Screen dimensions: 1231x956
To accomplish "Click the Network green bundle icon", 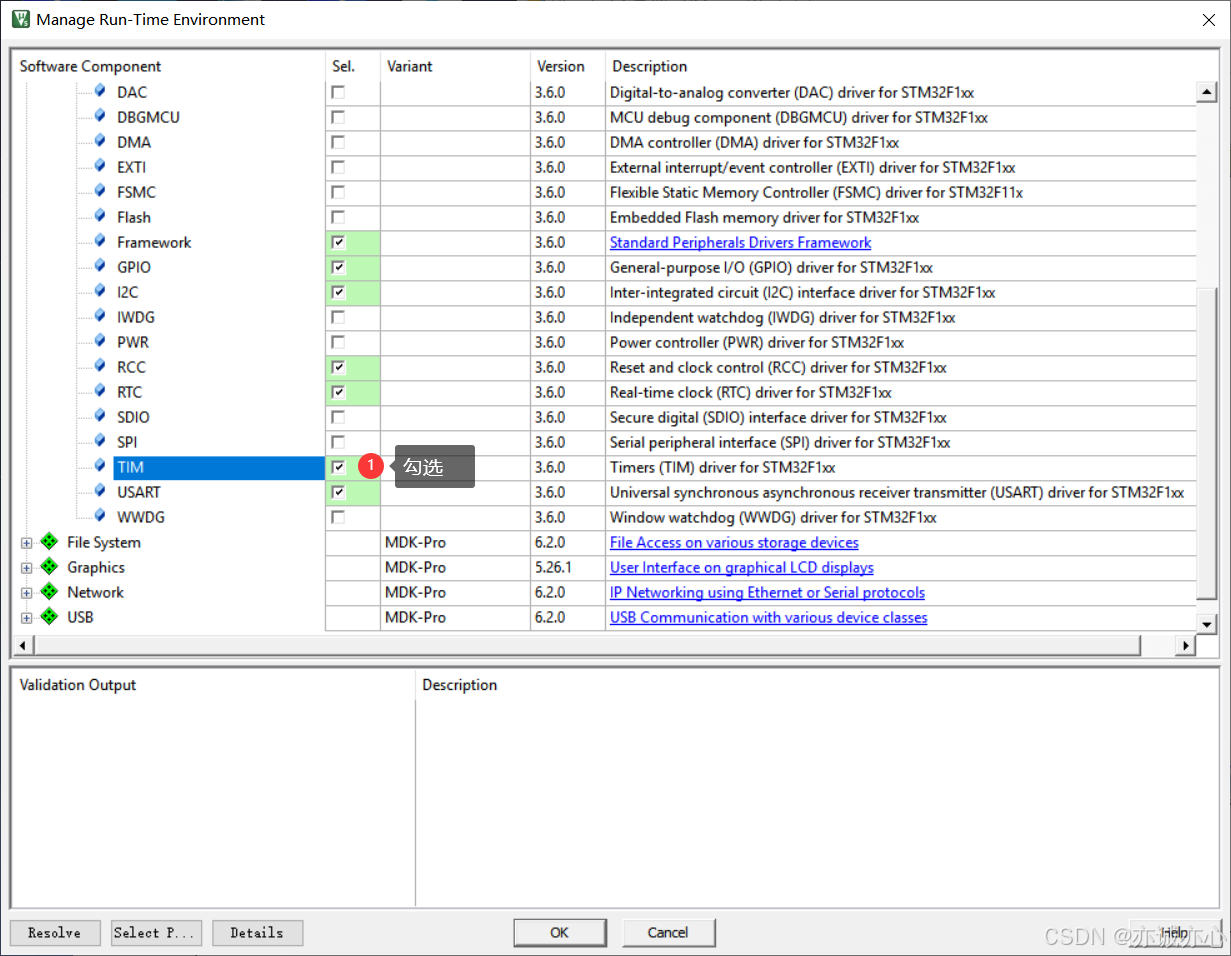I will point(49,592).
